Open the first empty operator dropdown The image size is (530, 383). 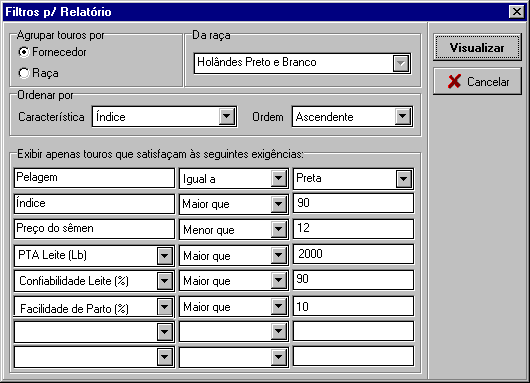pyautogui.click(x=279, y=332)
